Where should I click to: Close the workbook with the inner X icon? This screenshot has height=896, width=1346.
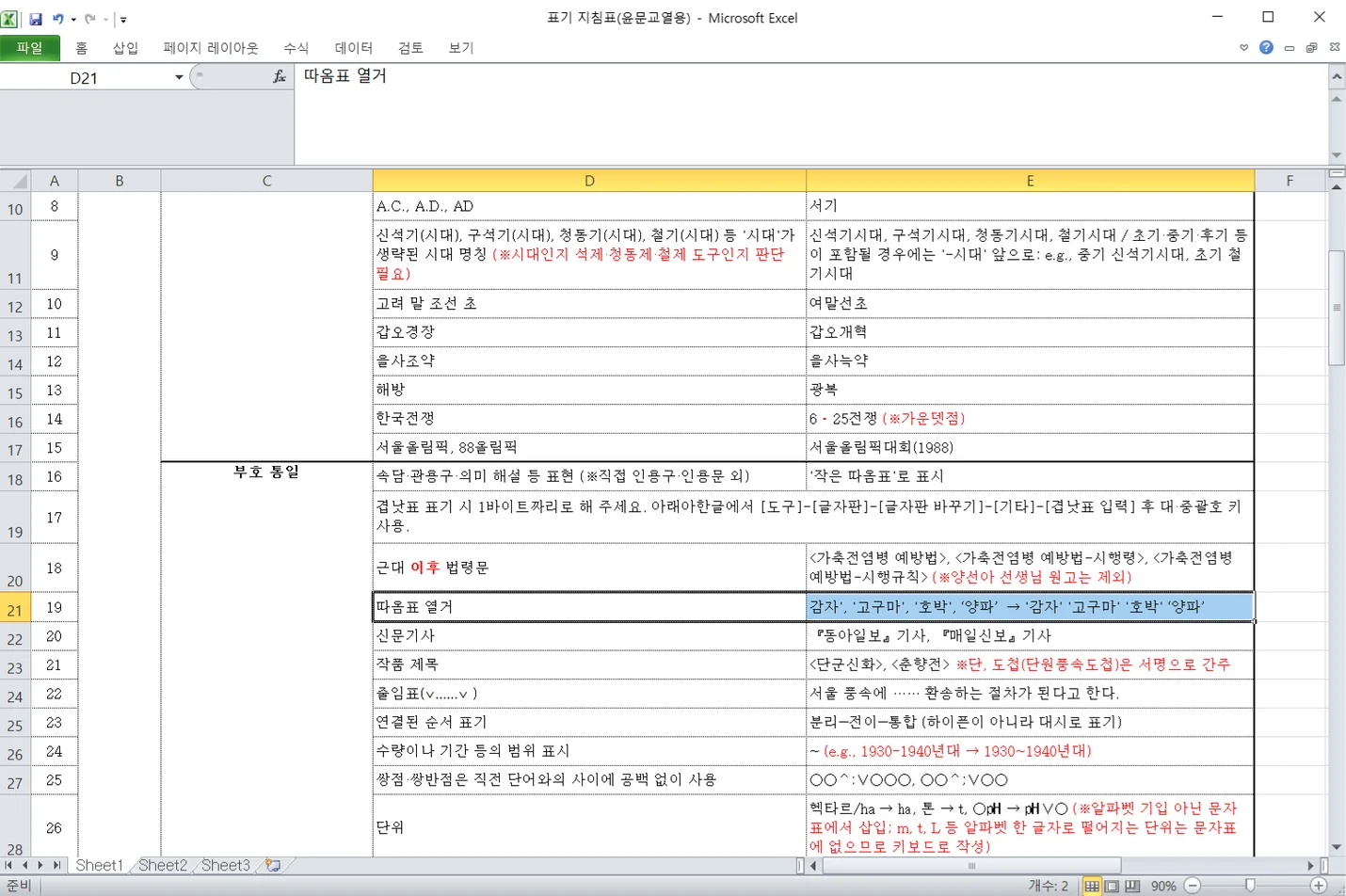(1335, 47)
